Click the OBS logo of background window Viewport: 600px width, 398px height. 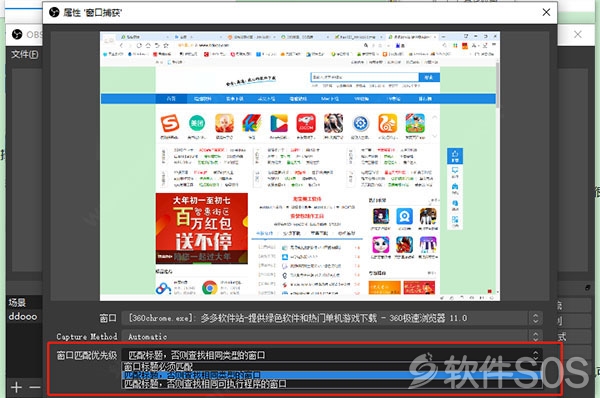click(17, 34)
